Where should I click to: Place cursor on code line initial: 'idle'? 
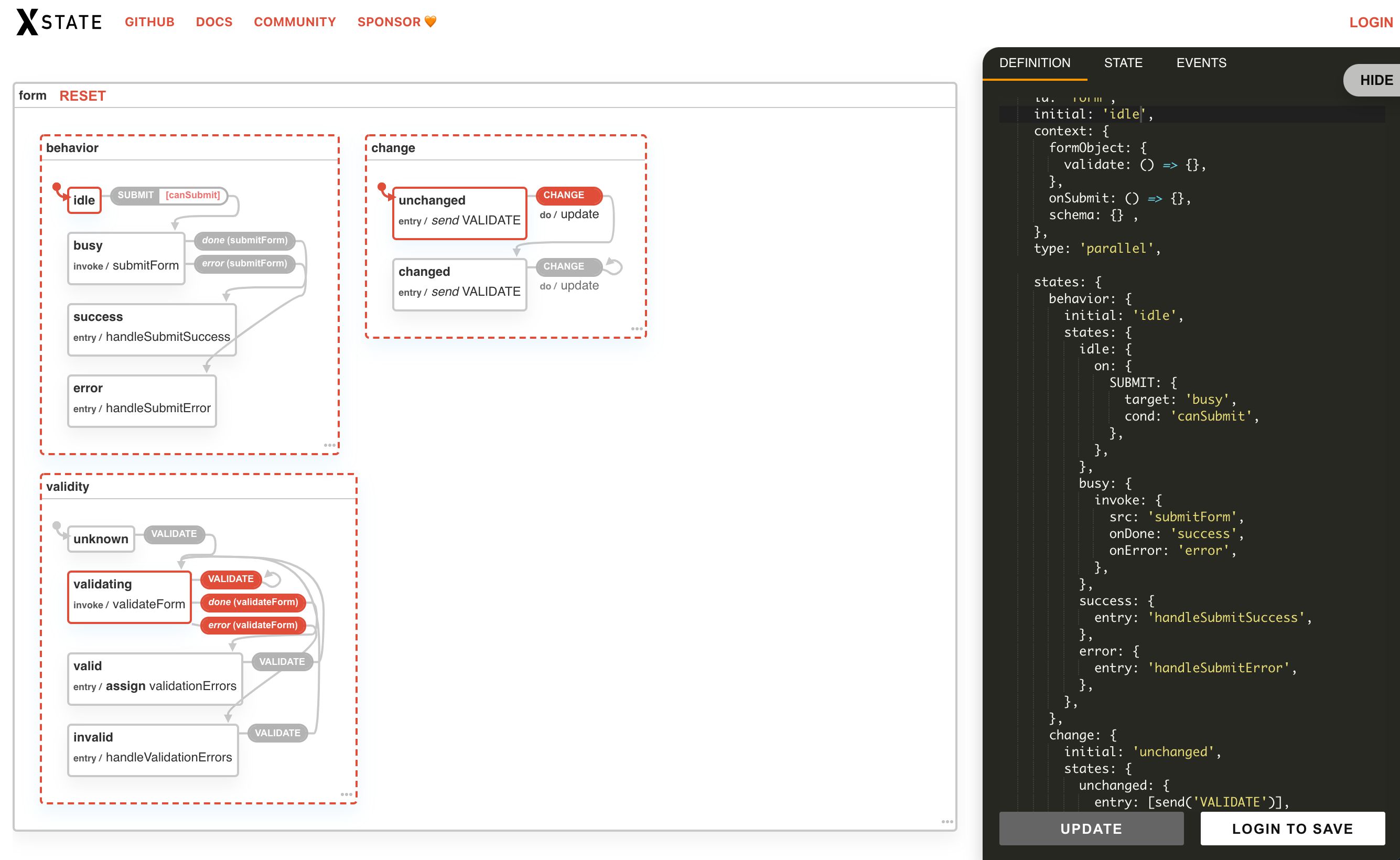click(1092, 114)
